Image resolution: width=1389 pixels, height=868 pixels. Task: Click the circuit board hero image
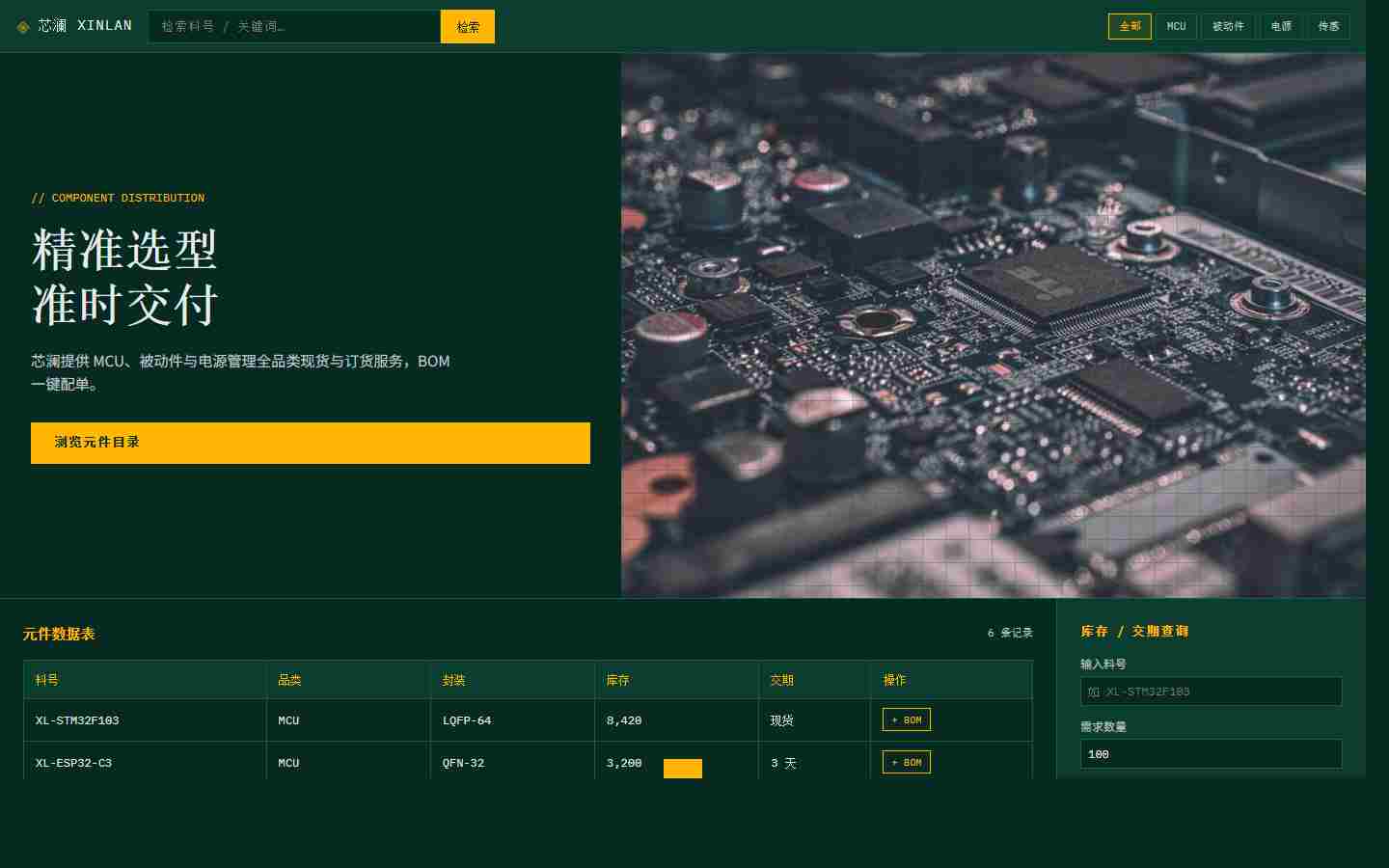point(994,325)
